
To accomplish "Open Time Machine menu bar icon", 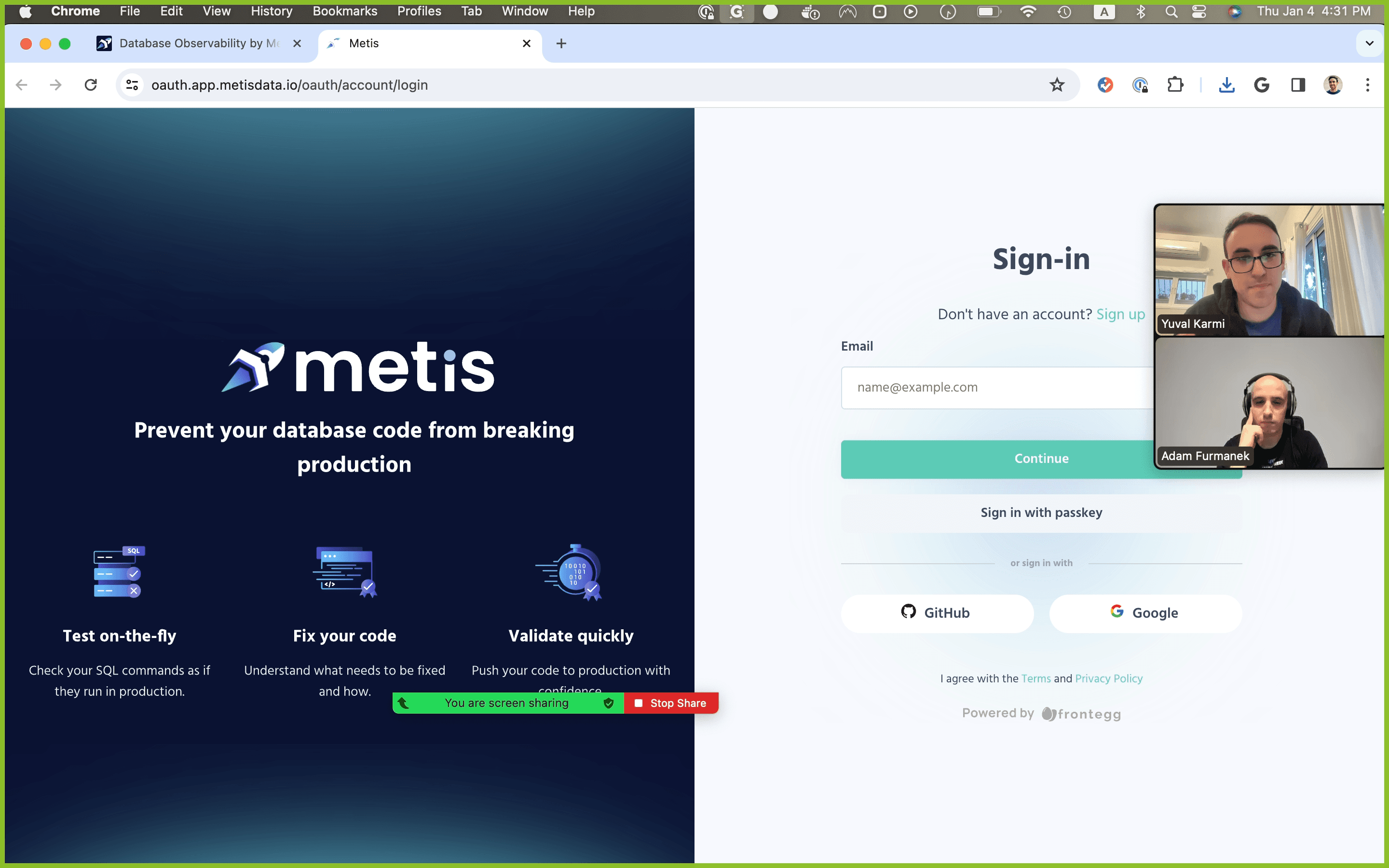I will (x=1064, y=12).
